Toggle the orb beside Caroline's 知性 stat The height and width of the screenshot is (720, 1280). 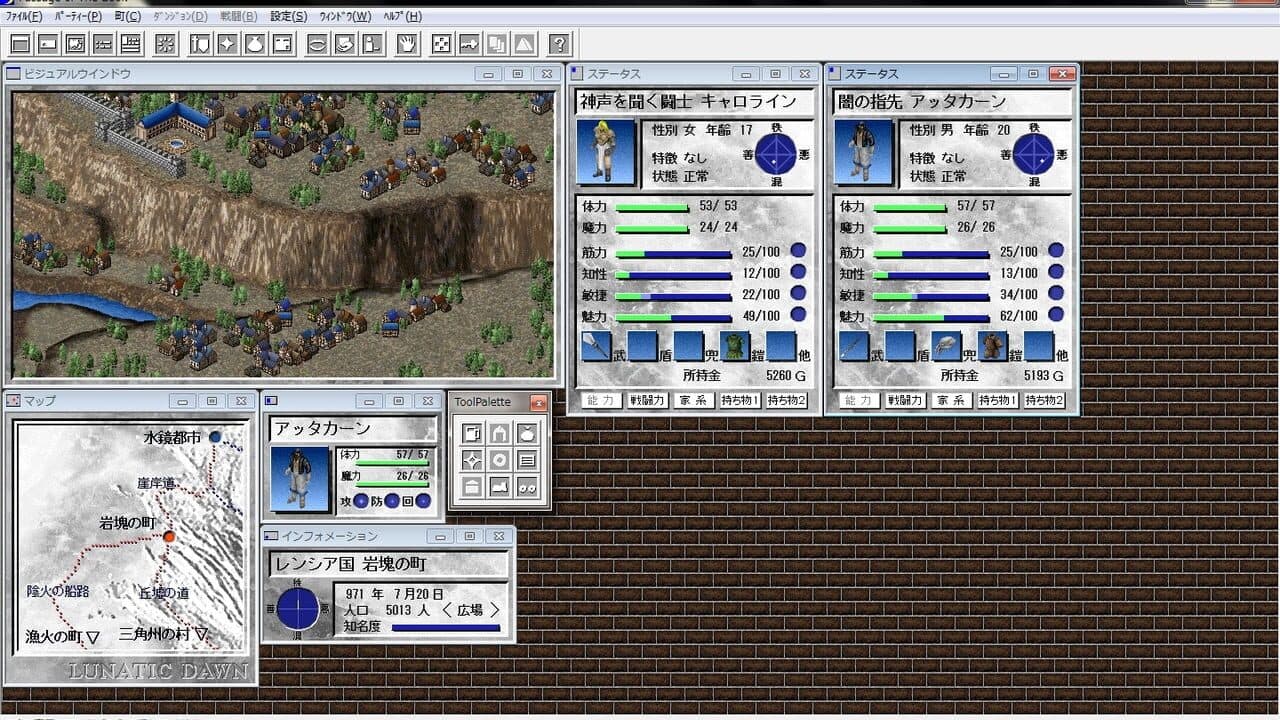(x=798, y=272)
